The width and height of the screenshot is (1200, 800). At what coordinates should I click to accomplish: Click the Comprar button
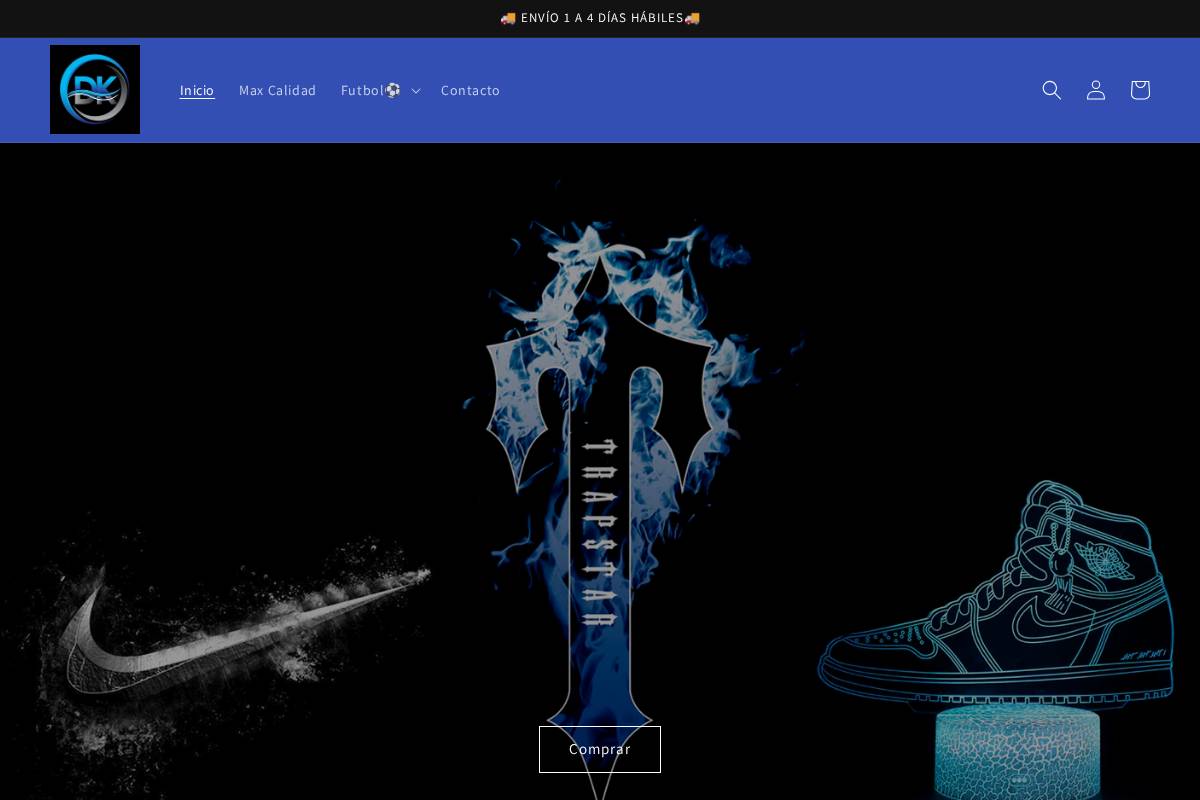click(x=600, y=749)
